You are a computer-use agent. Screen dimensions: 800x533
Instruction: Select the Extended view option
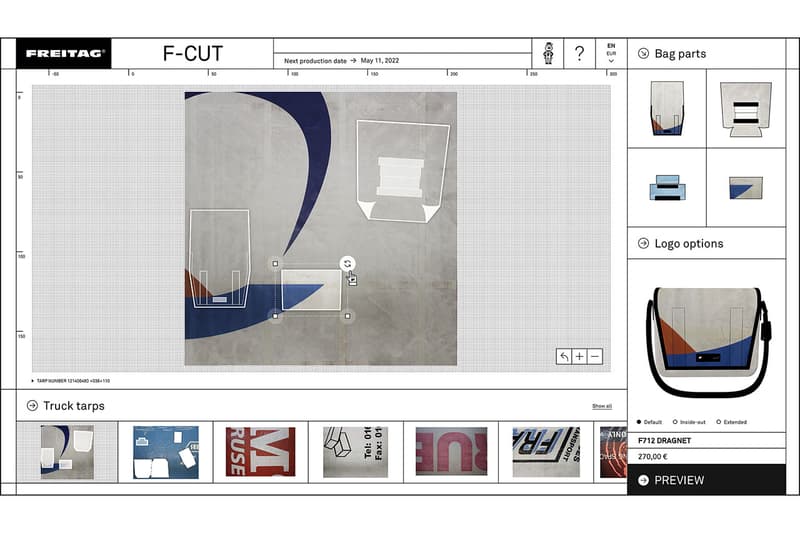(720, 422)
